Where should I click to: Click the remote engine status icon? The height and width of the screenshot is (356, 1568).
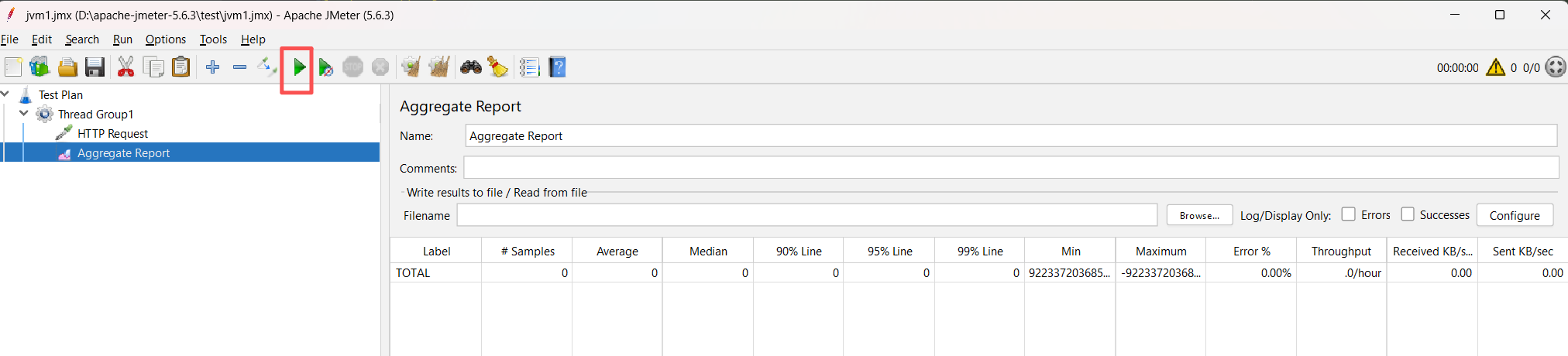click(1555, 67)
